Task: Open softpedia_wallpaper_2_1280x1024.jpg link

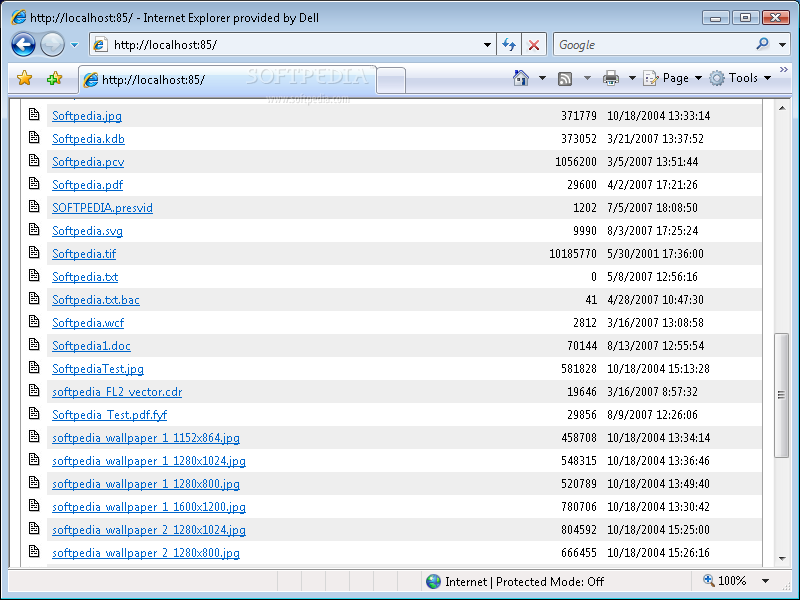Action: (148, 530)
